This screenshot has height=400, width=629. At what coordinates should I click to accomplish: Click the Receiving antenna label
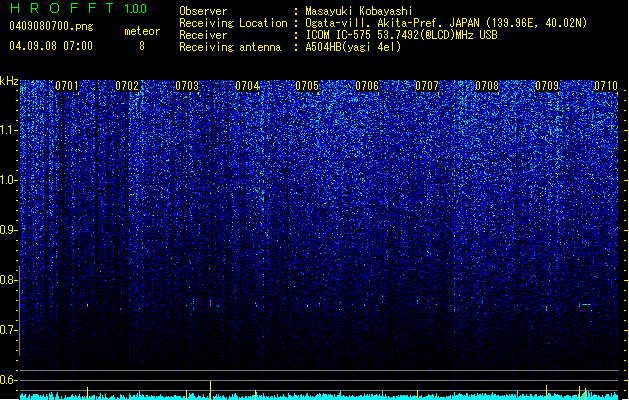230,47
